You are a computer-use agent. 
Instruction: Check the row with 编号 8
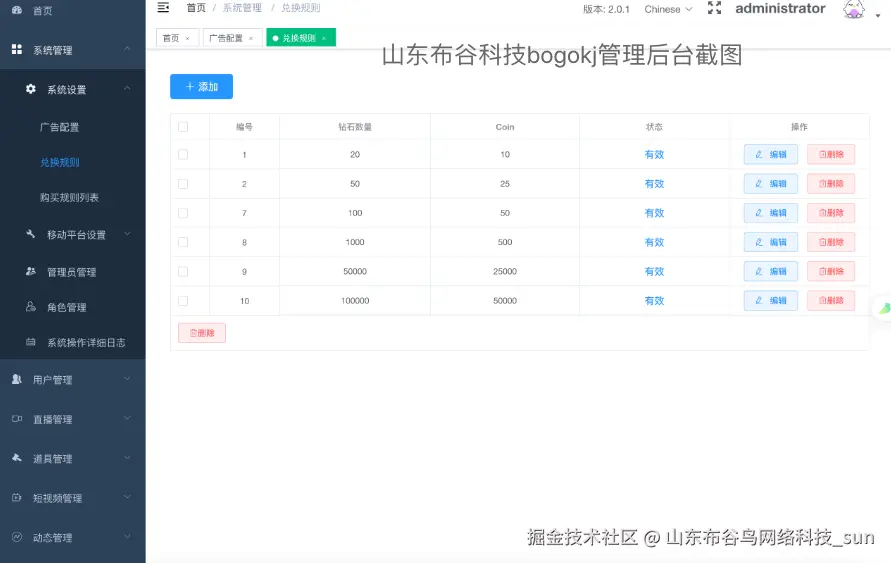pyautogui.click(x=183, y=242)
